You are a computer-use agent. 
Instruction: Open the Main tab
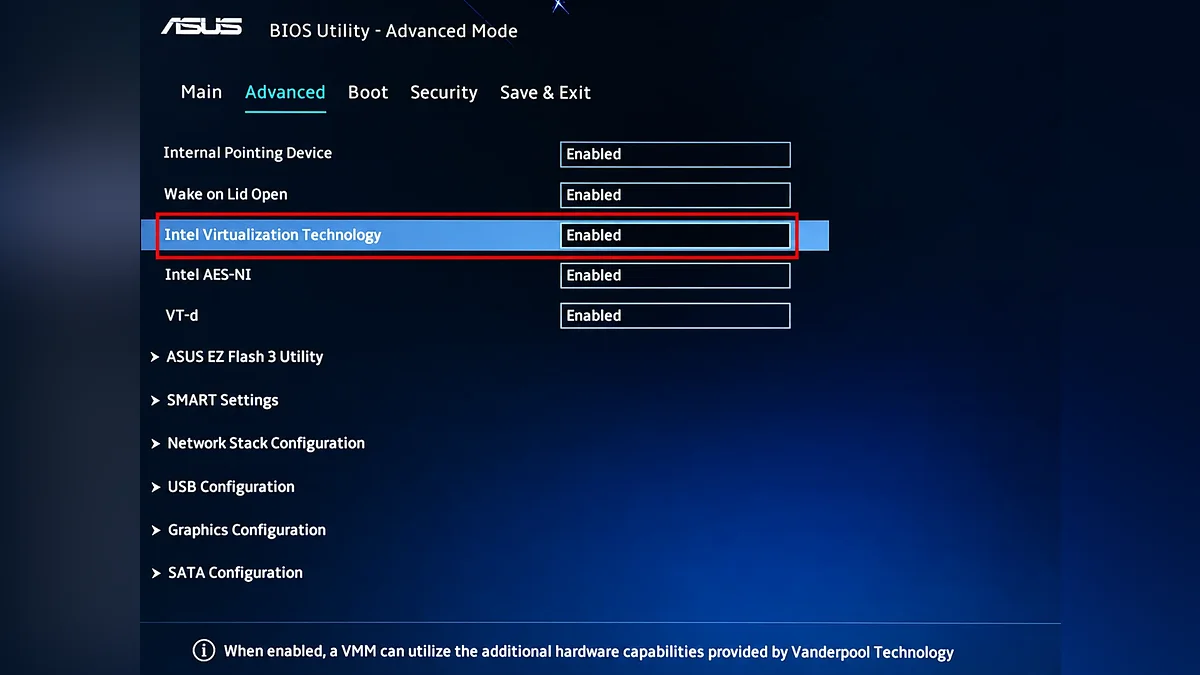[x=201, y=92]
